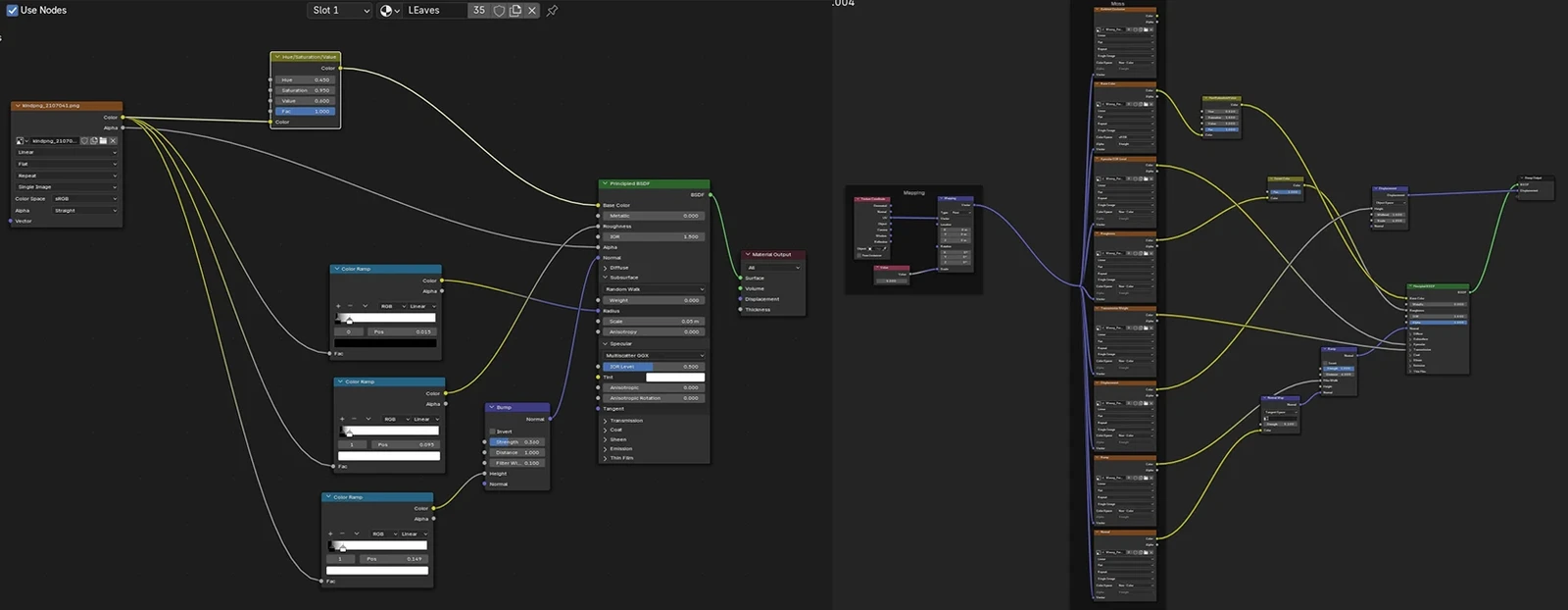The height and width of the screenshot is (610, 1568).
Task: Expand the Thin Film section in Principled BSDF
Action: click(x=605, y=458)
